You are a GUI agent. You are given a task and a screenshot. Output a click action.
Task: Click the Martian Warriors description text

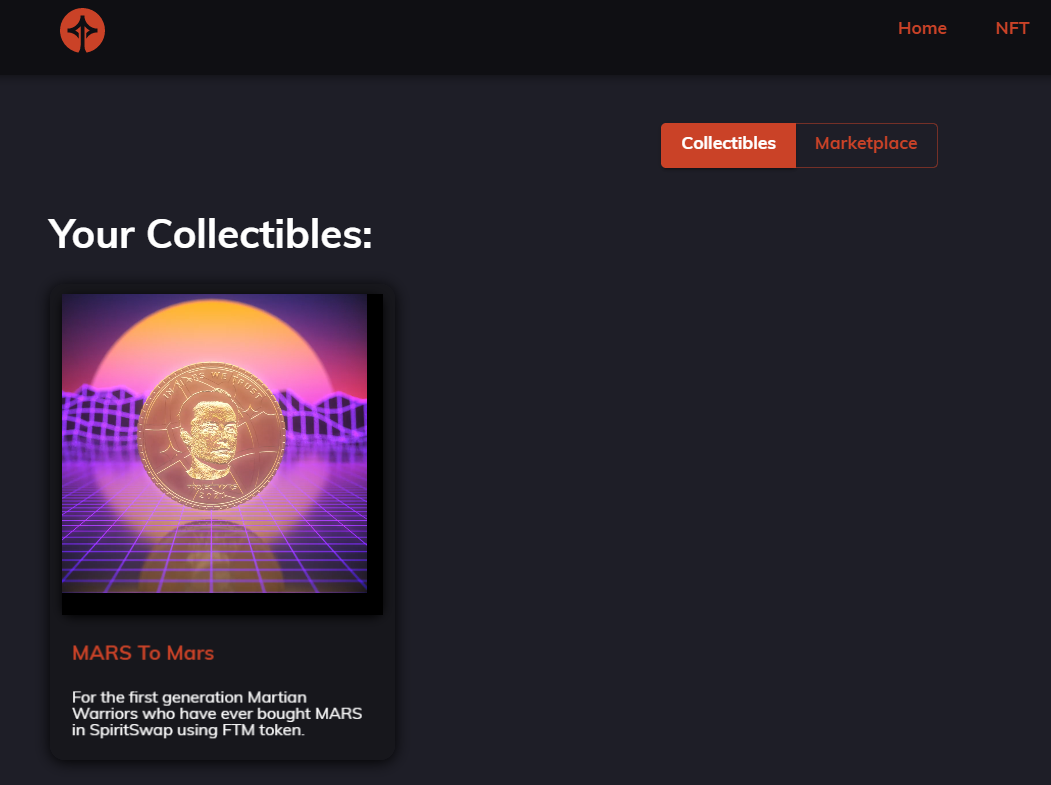point(217,713)
